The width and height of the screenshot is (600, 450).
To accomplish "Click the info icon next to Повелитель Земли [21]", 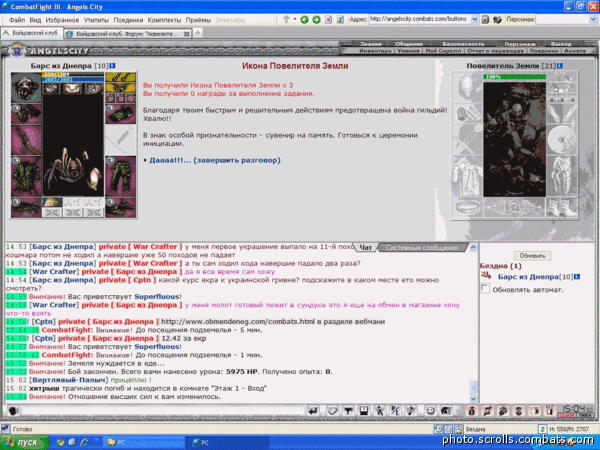I will 560,66.
